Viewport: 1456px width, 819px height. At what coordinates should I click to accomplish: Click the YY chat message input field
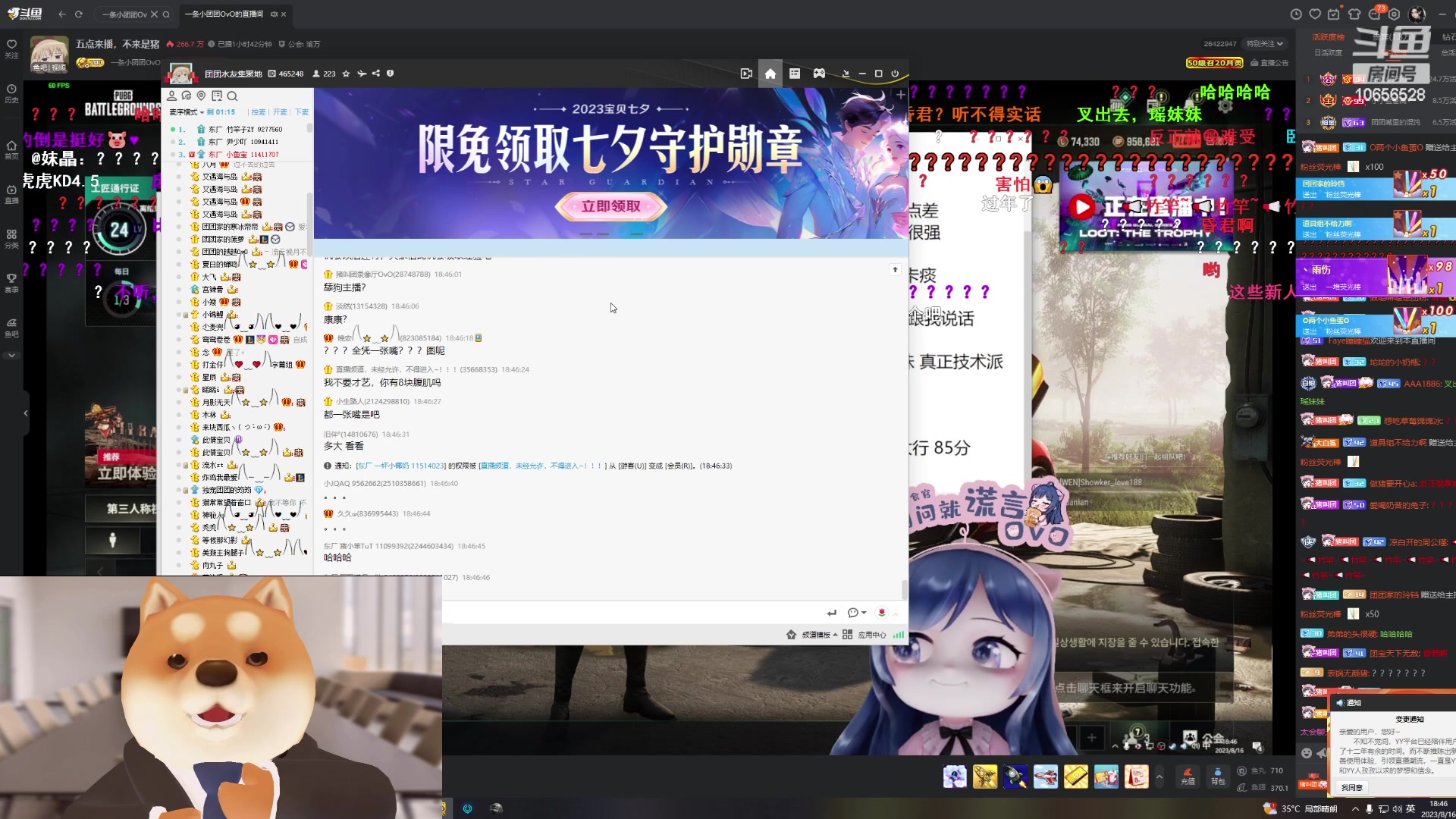(x=633, y=613)
